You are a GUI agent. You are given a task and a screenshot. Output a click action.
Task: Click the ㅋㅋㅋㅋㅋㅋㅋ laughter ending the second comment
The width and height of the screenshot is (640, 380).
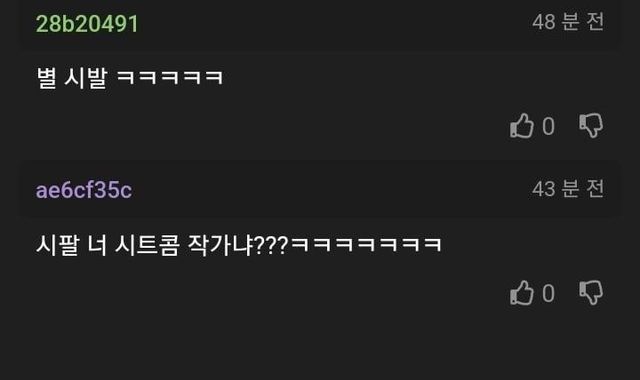point(367,244)
